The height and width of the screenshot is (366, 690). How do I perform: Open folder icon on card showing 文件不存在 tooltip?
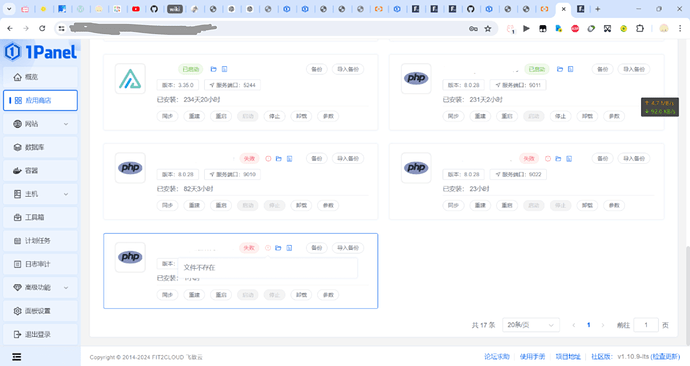[278, 248]
